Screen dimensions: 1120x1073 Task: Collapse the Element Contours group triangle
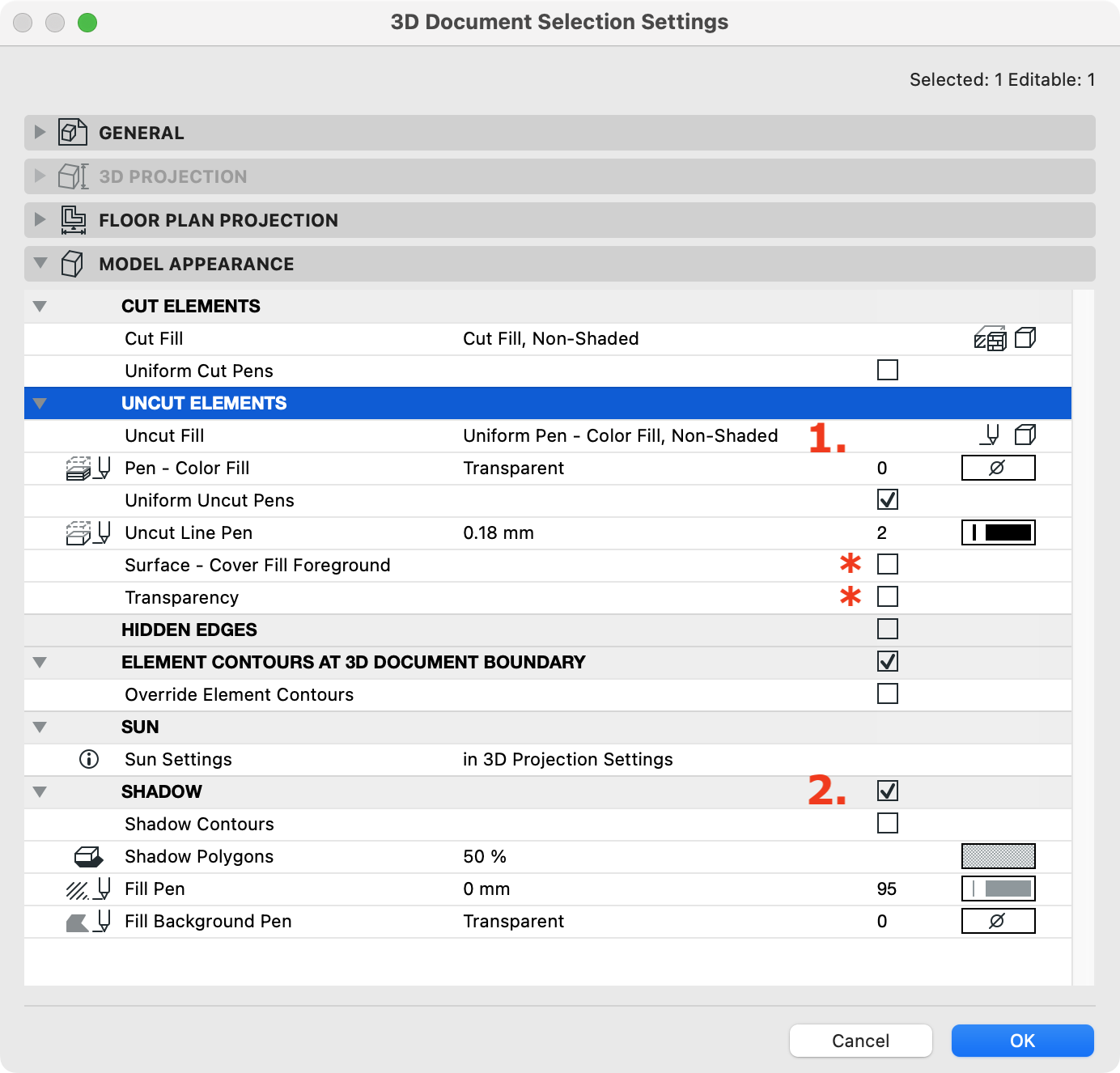pyautogui.click(x=40, y=662)
